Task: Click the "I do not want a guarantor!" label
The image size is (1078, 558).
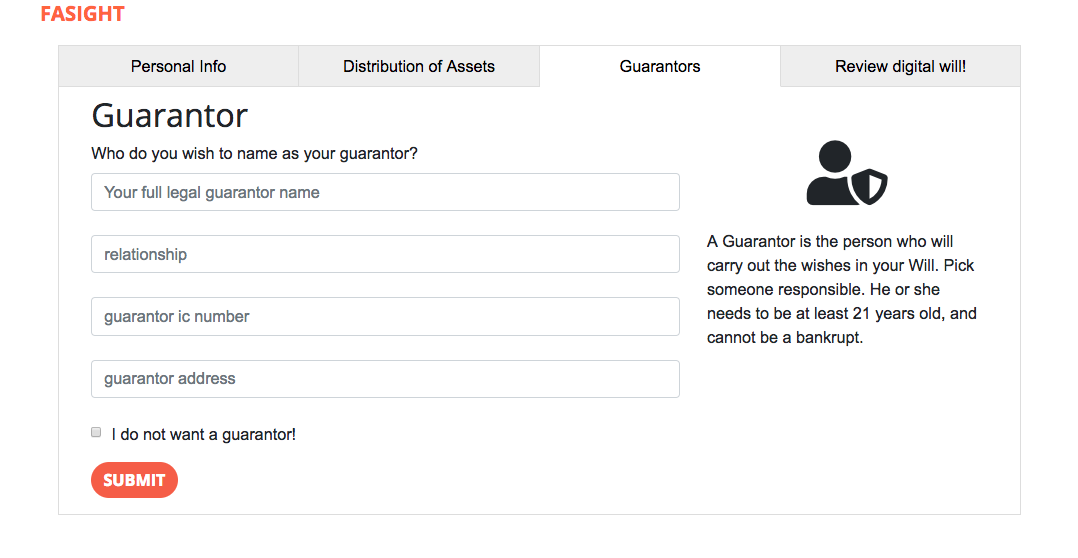Action: click(204, 434)
